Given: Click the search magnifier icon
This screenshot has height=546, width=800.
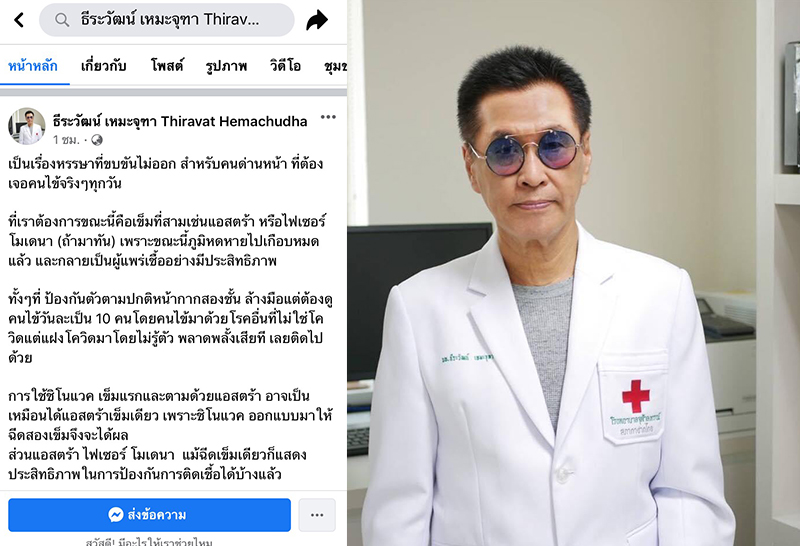Looking at the screenshot, I should tap(62, 20).
